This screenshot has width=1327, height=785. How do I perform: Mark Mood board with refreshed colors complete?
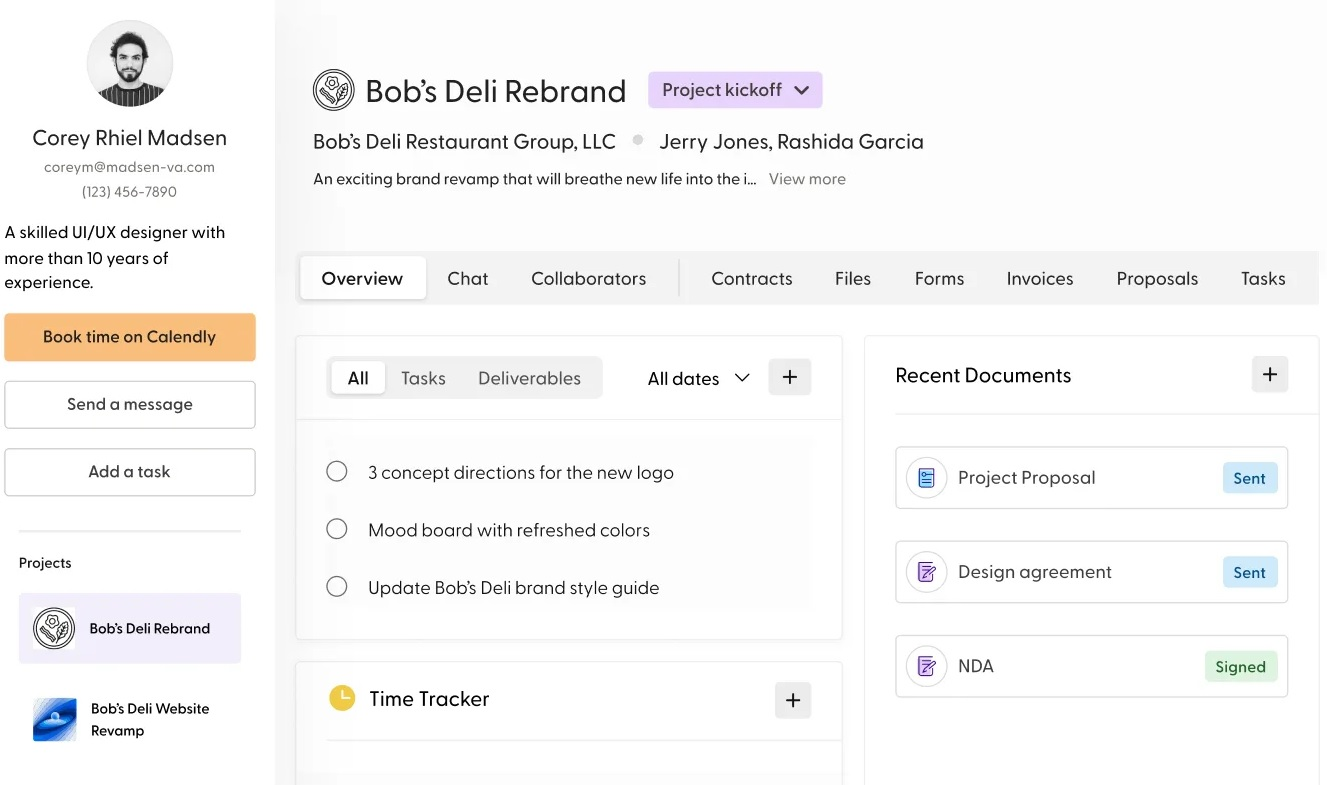coord(337,529)
